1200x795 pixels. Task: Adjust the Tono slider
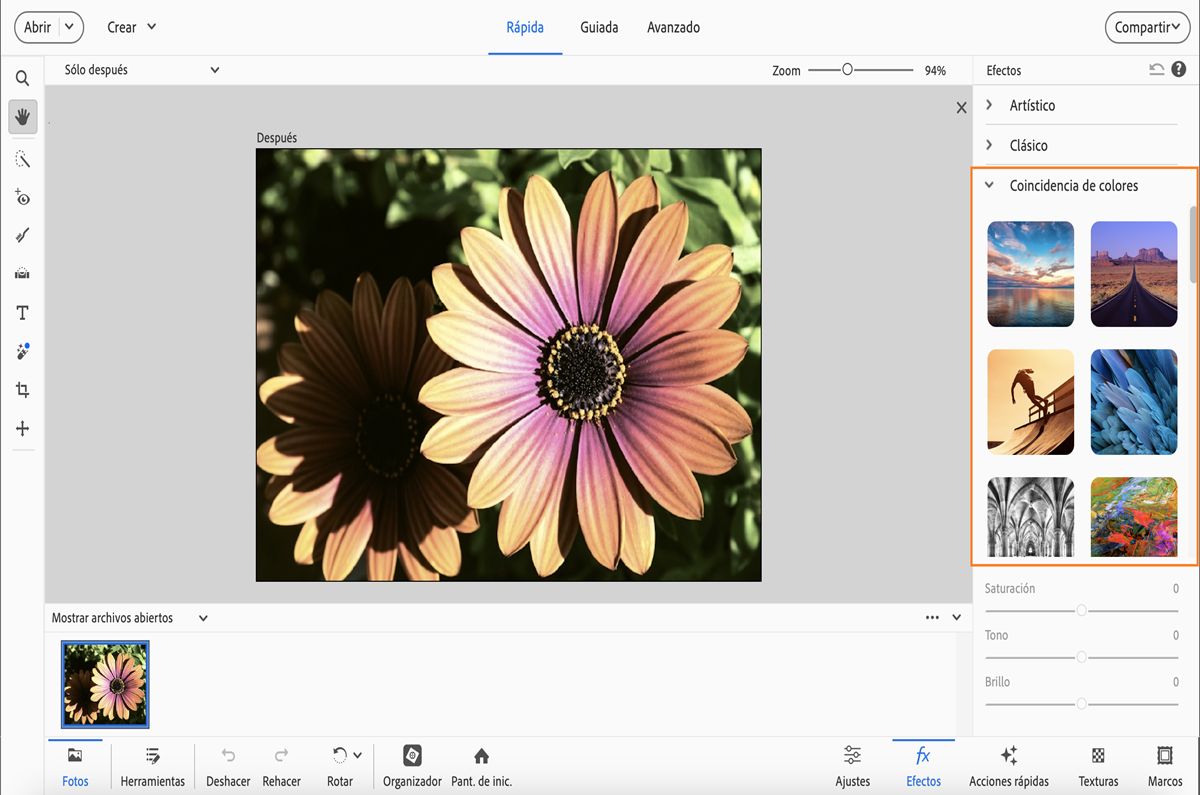click(1081, 656)
